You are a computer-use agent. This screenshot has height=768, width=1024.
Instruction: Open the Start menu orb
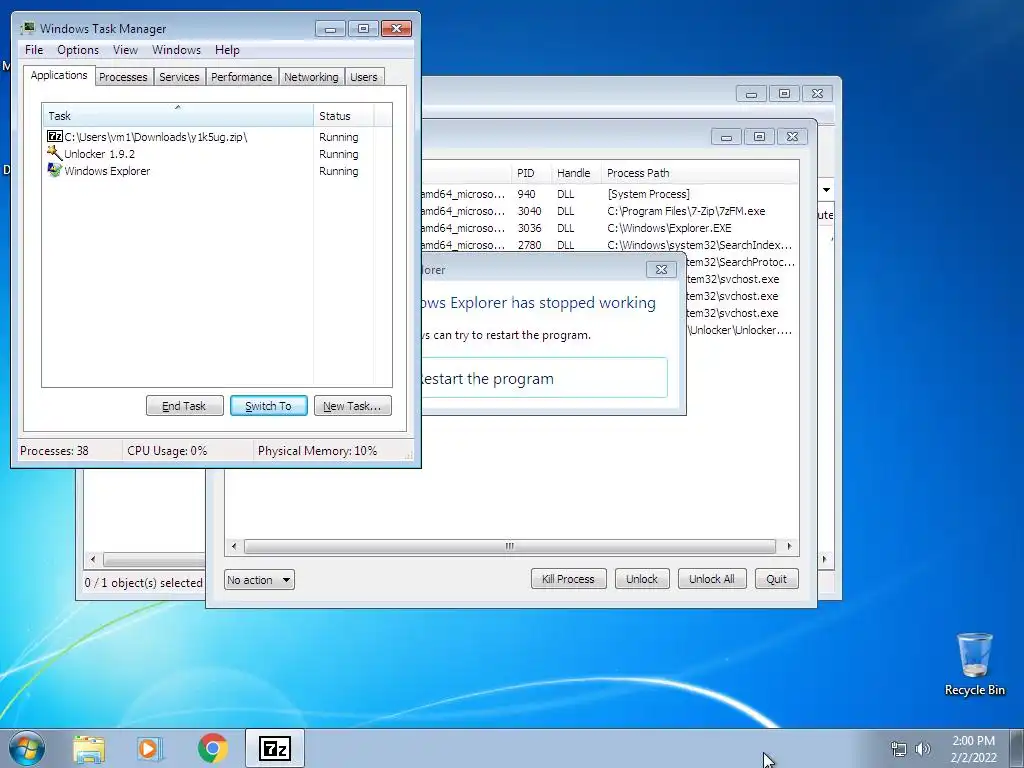[26, 748]
